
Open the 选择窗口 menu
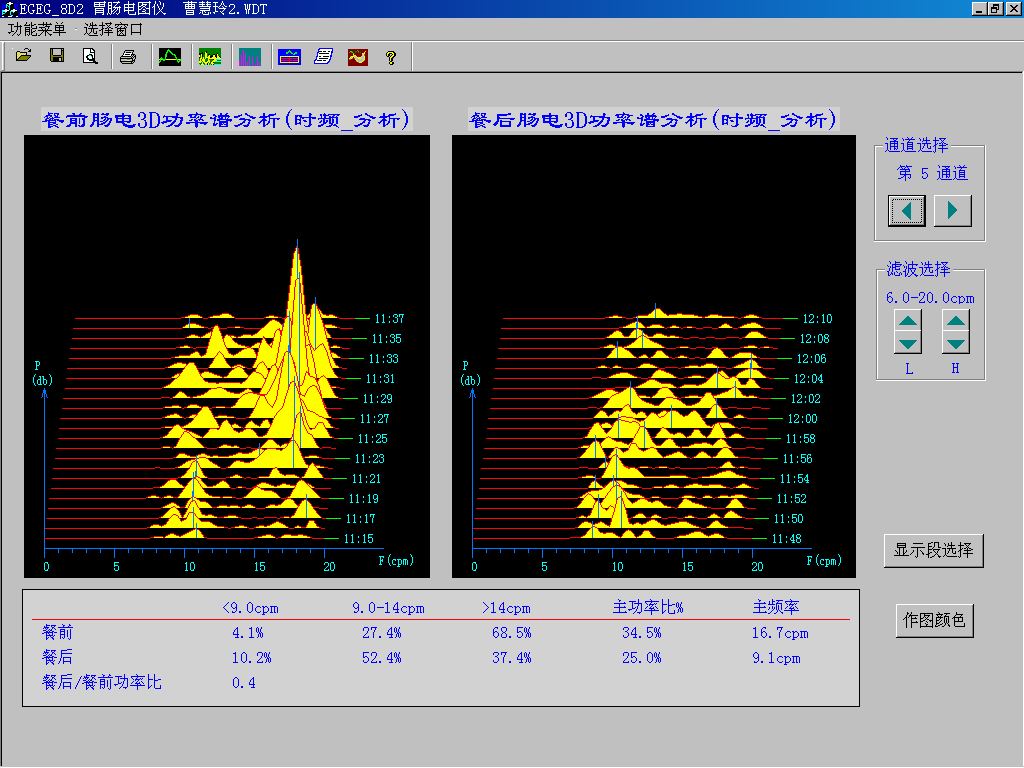113,30
